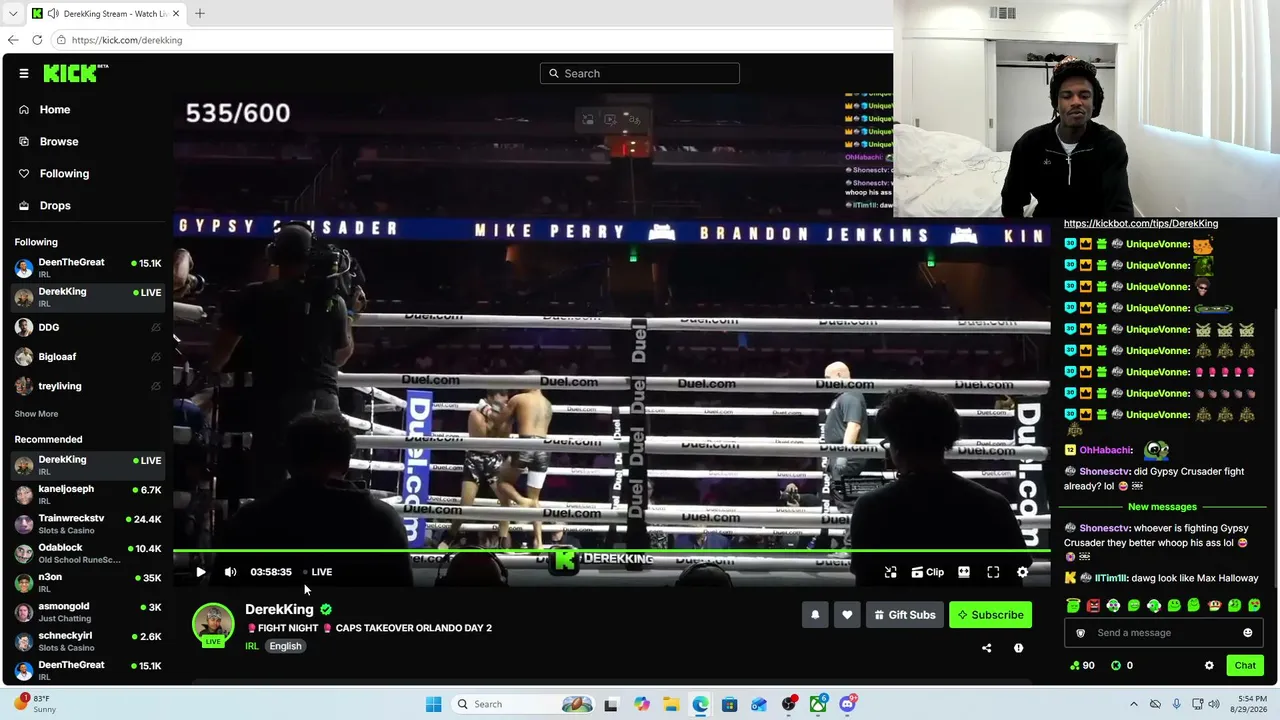The image size is (1280, 720).
Task: Open DeenTheGreat channel in the Following list
Action: 86,268
